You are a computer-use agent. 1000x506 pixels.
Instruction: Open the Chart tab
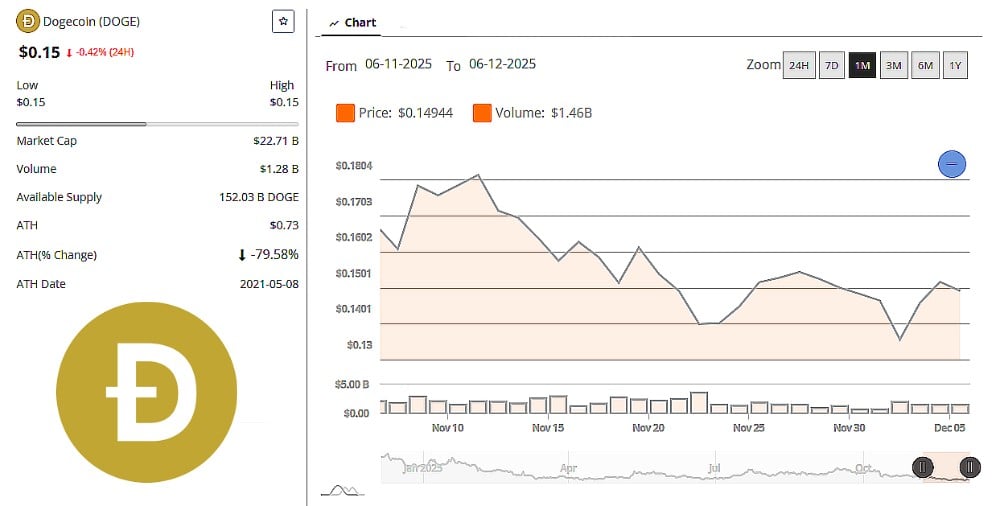pos(353,22)
